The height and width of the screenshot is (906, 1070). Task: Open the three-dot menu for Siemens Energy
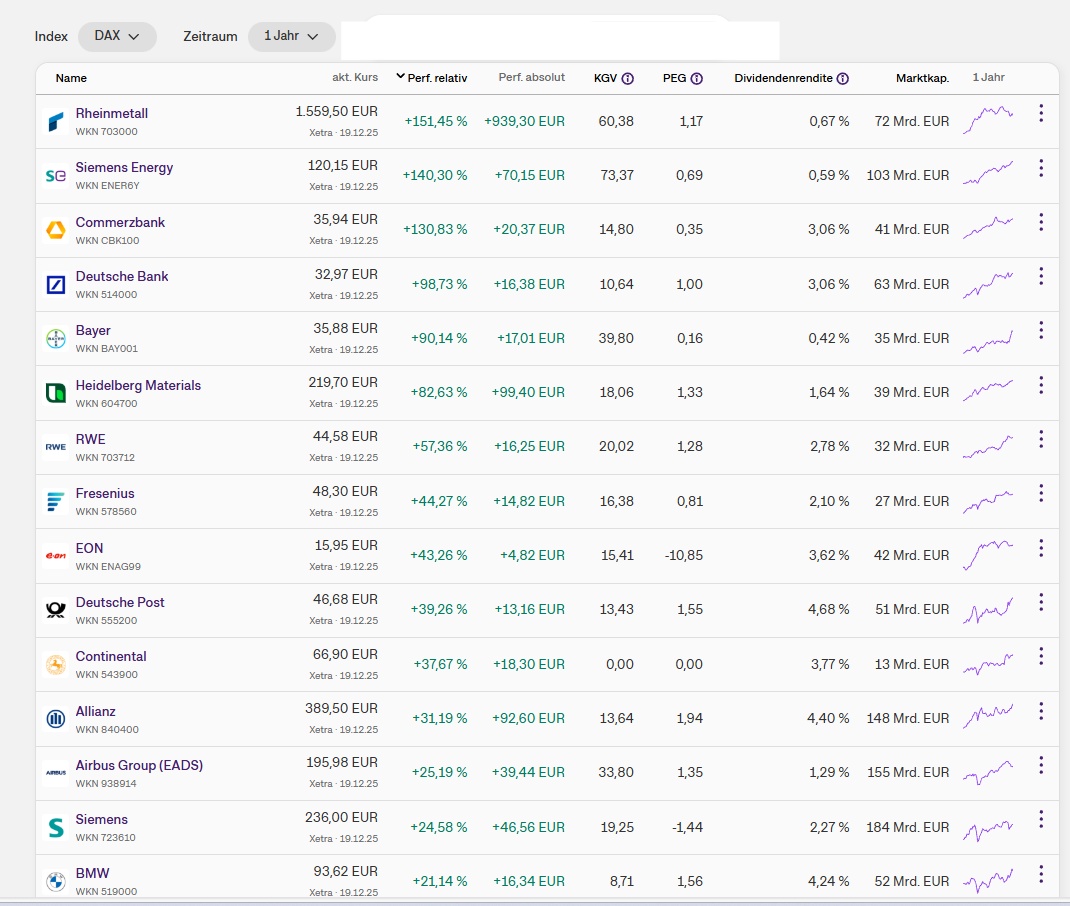pos(1040,168)
